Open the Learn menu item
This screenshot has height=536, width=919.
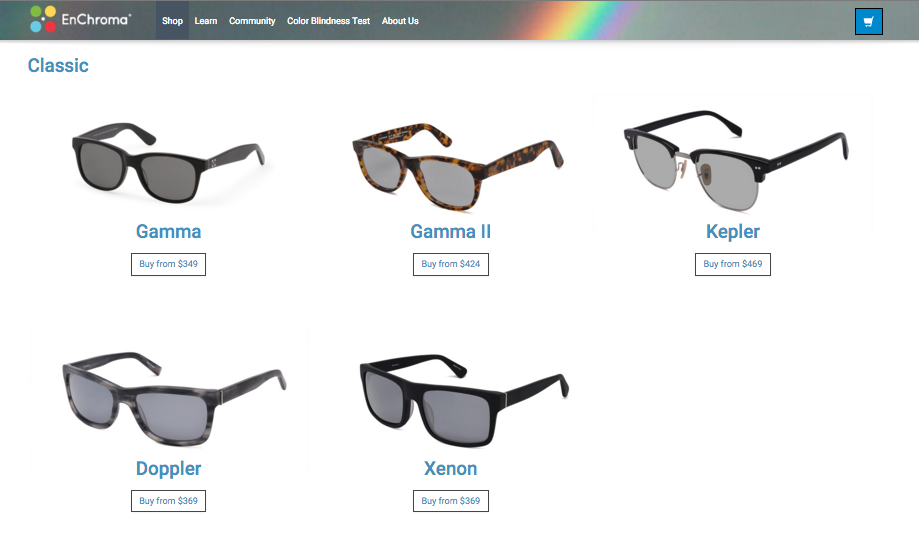coord(206,21)
